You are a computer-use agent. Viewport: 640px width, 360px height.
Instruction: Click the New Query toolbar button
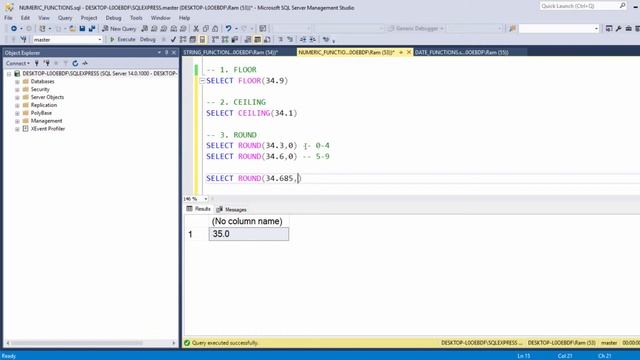(119, 29)
